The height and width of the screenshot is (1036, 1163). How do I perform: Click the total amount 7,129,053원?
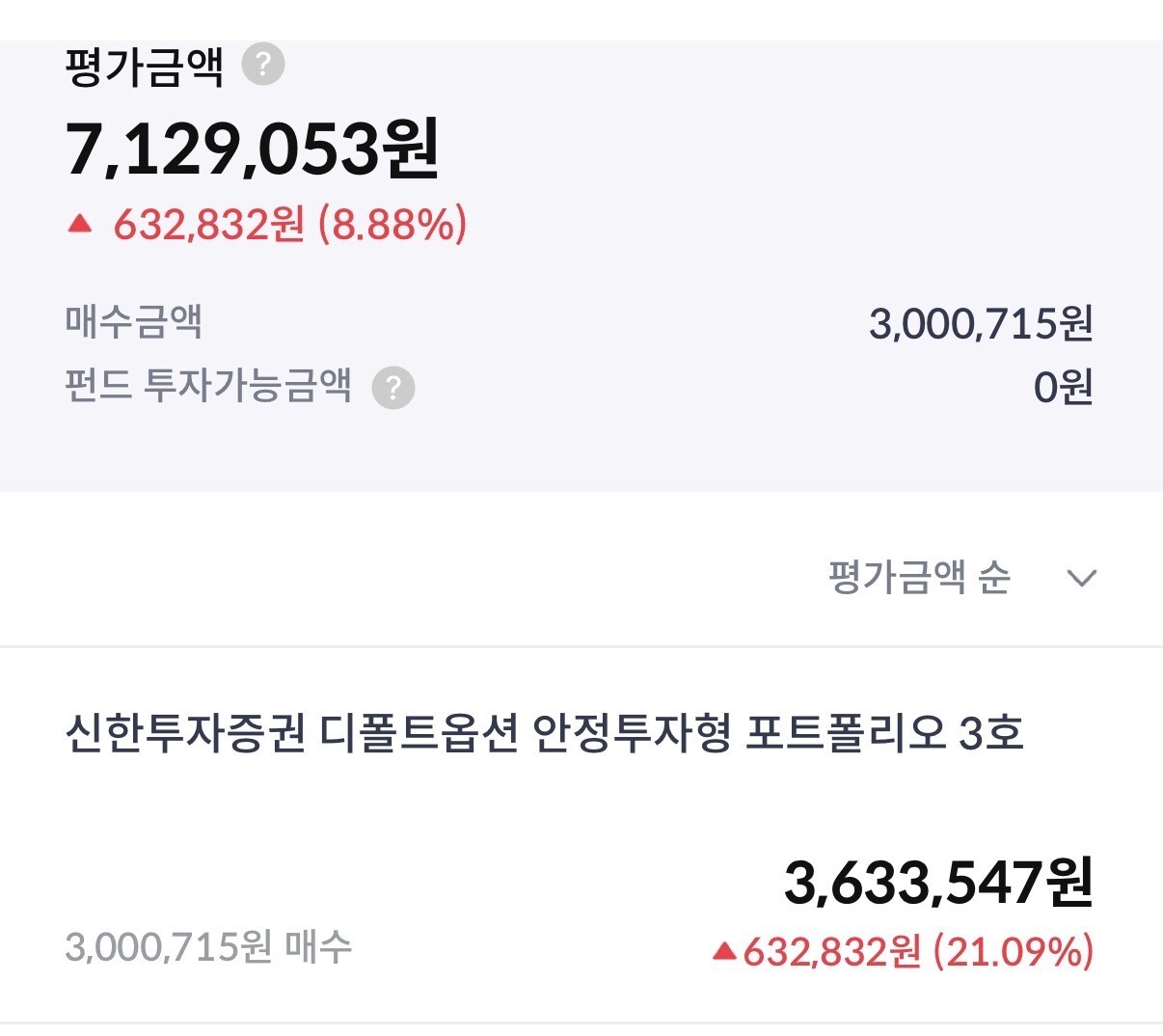pos(253,150)
